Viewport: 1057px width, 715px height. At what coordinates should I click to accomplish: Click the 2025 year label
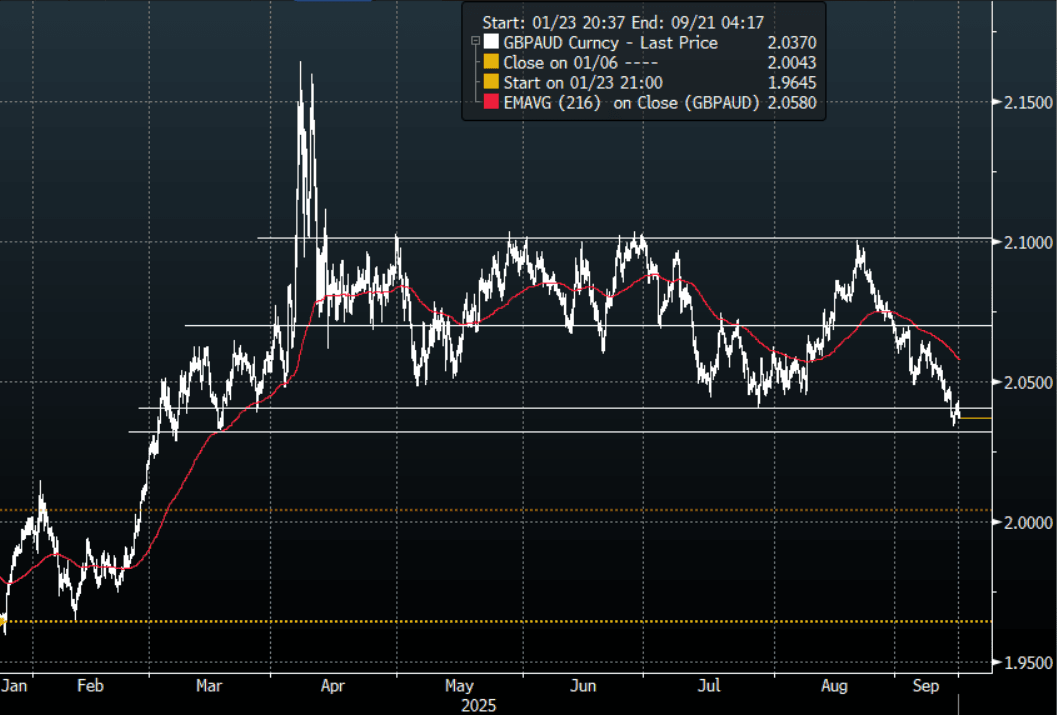[x=478, y=703]
